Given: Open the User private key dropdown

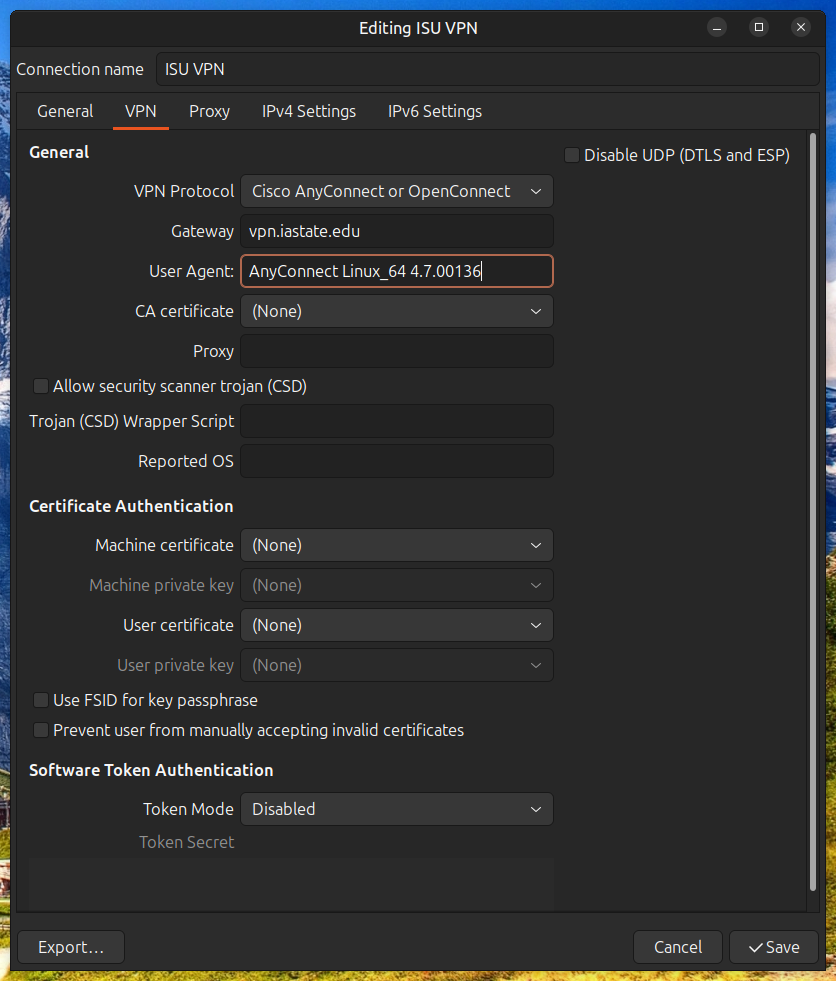Looking at the screenshot, I should (x=397, y=666).
